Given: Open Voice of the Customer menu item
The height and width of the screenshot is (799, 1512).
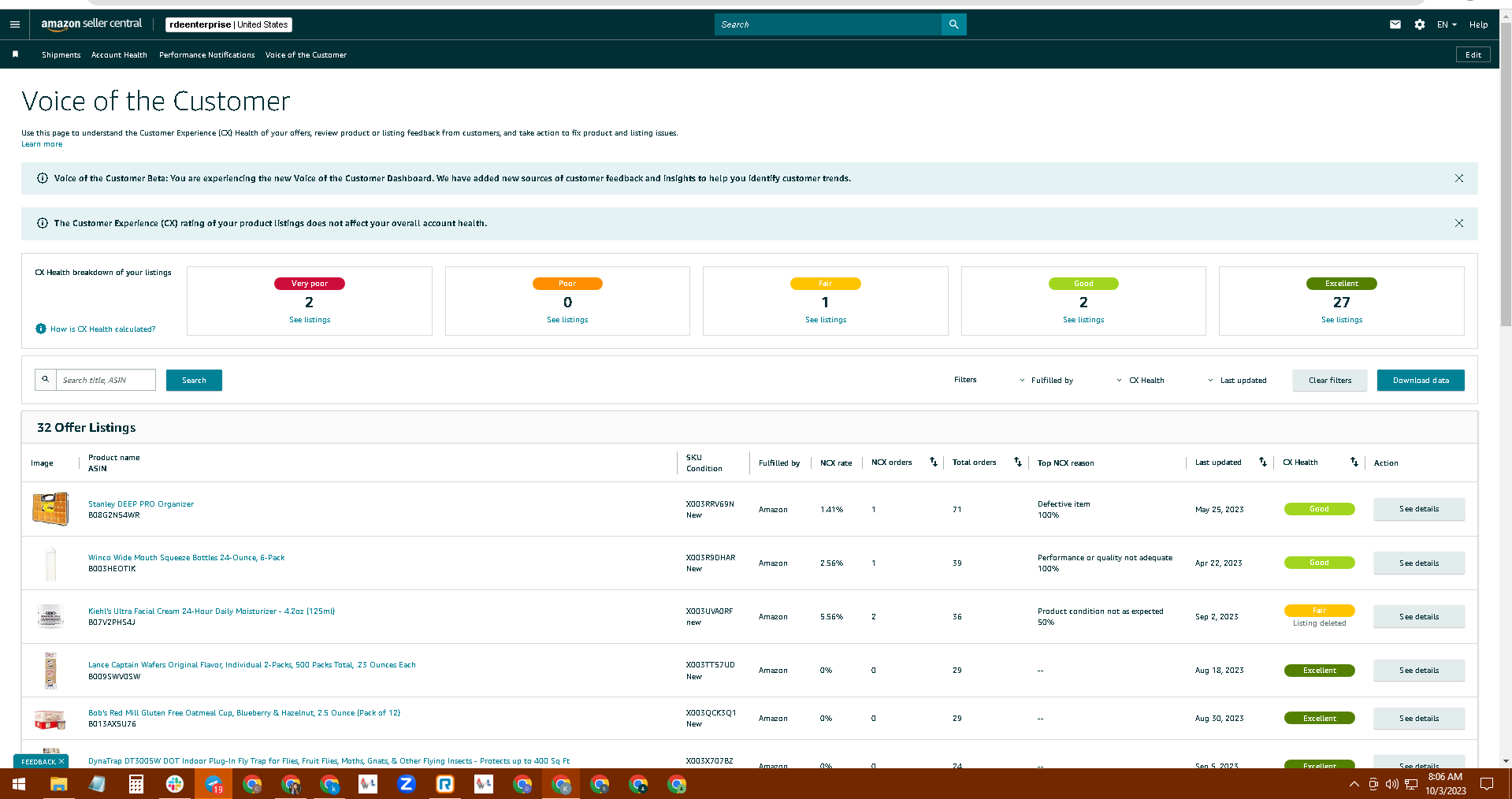Looking at the screenshot, I should point(306,54).
